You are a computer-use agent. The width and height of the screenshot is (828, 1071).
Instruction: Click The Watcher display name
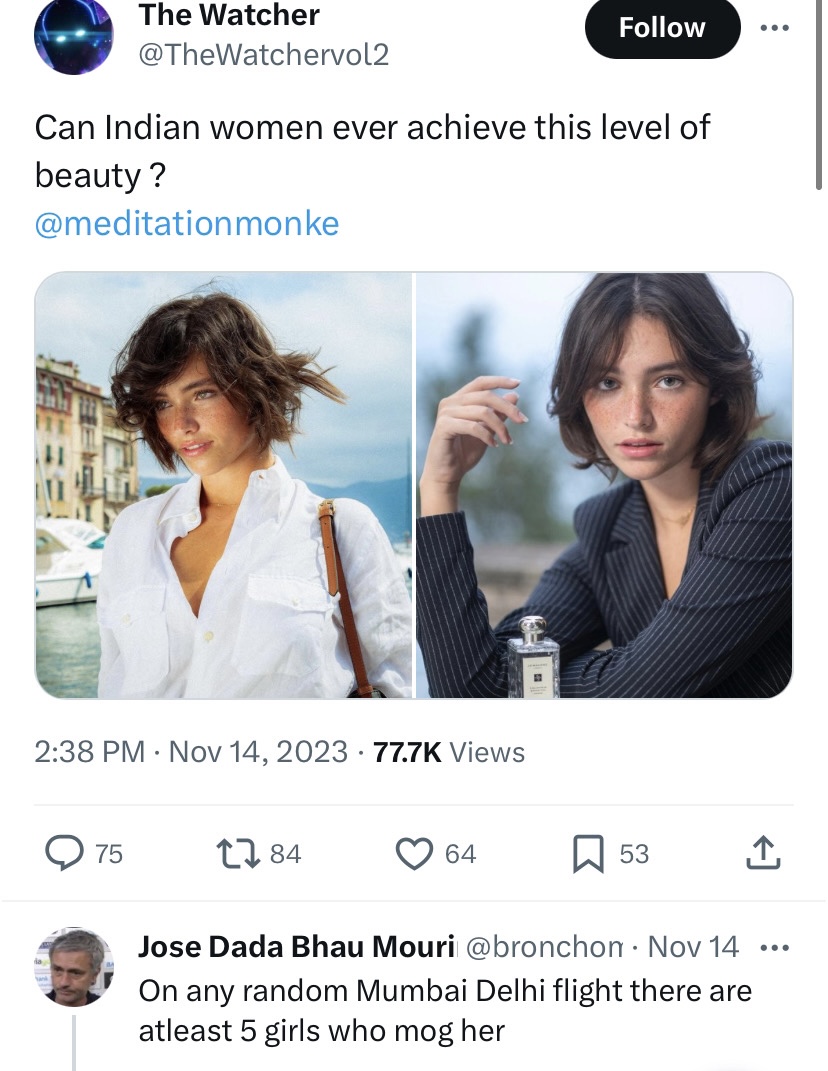(x=229, y=15)
